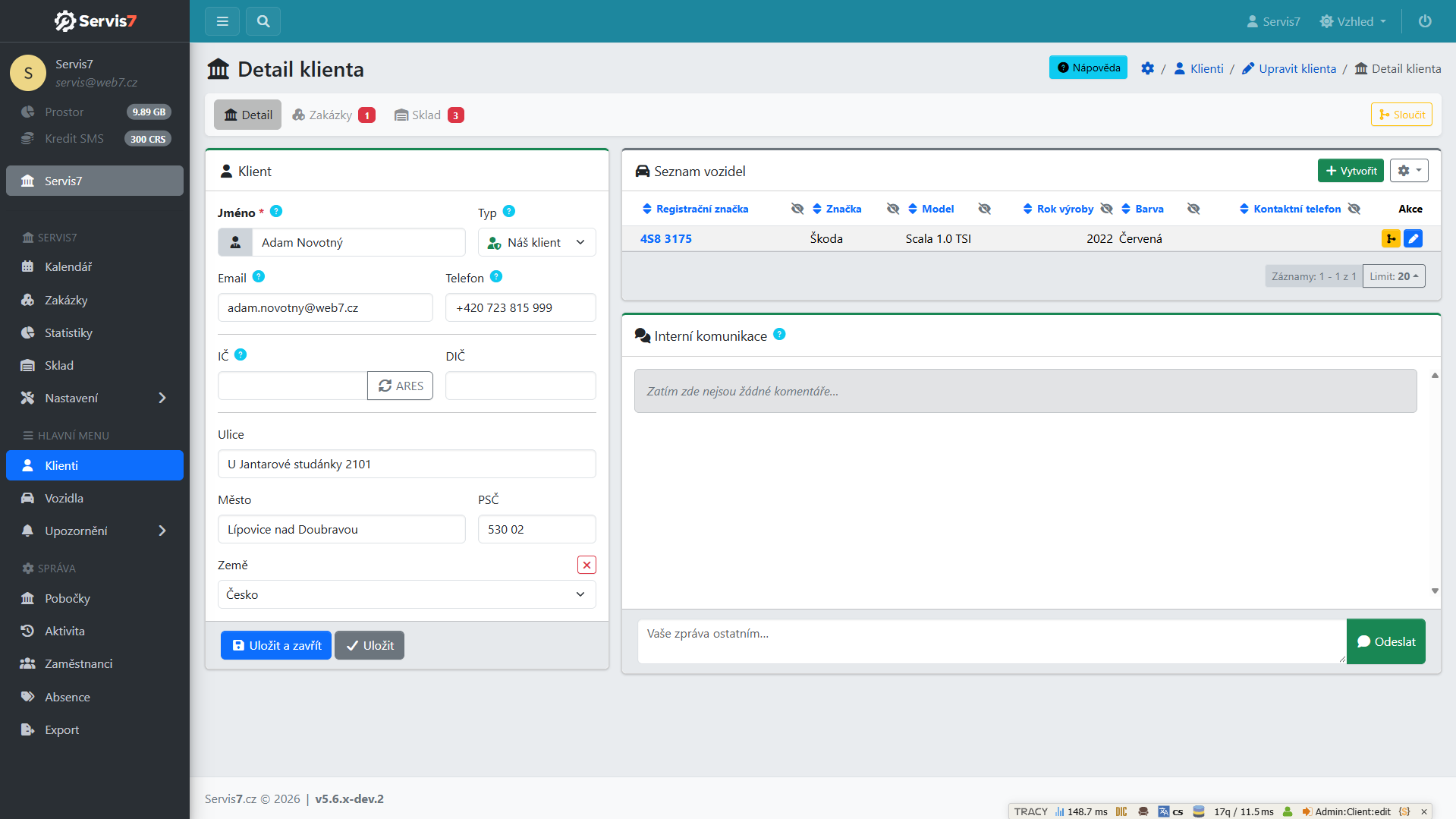Hide the Model column
The height and width of the screenshot is (819, 1456).
(x=985, y=209)
